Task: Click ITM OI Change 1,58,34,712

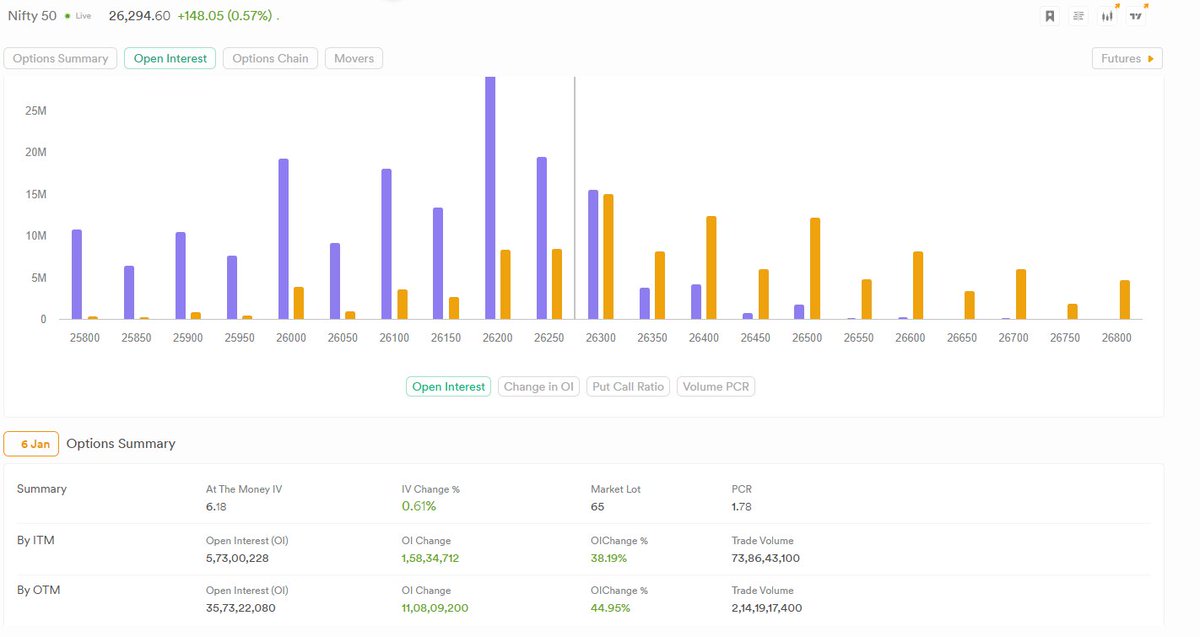Action: pyautogui.click(x=429, y=558)
